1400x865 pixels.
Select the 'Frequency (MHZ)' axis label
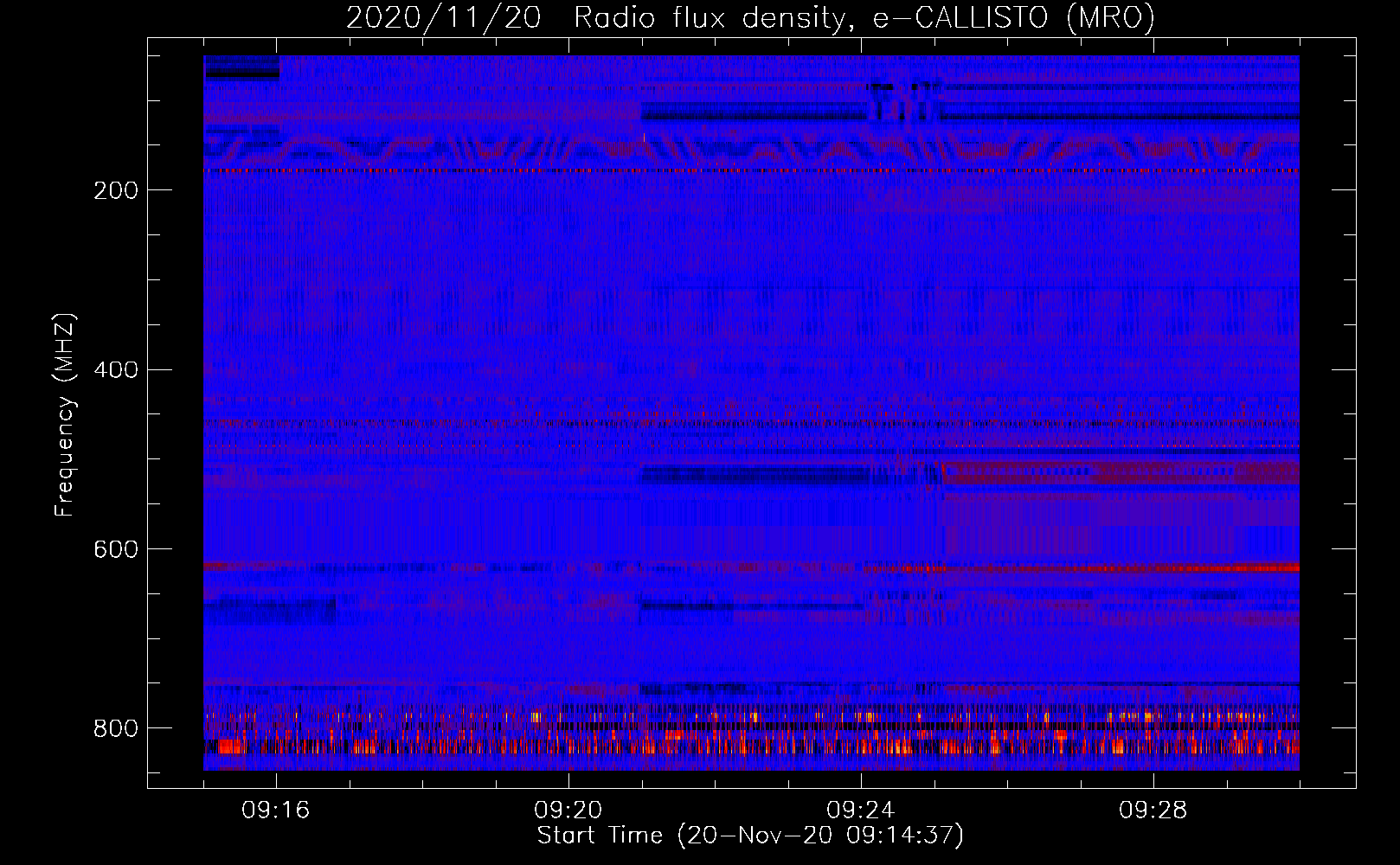tap(65, 414)
